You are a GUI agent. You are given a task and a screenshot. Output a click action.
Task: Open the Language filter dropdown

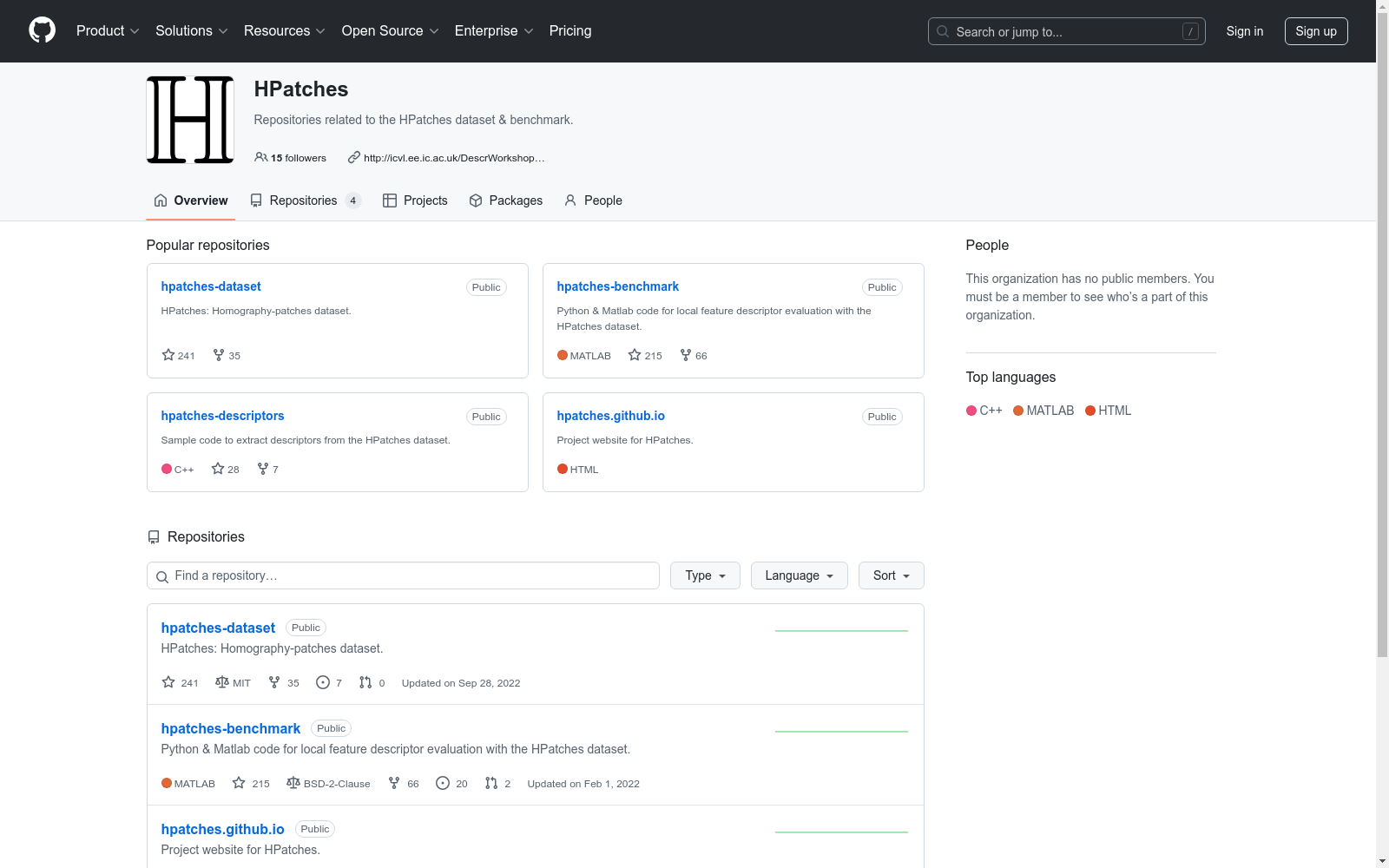click(800, 575)
